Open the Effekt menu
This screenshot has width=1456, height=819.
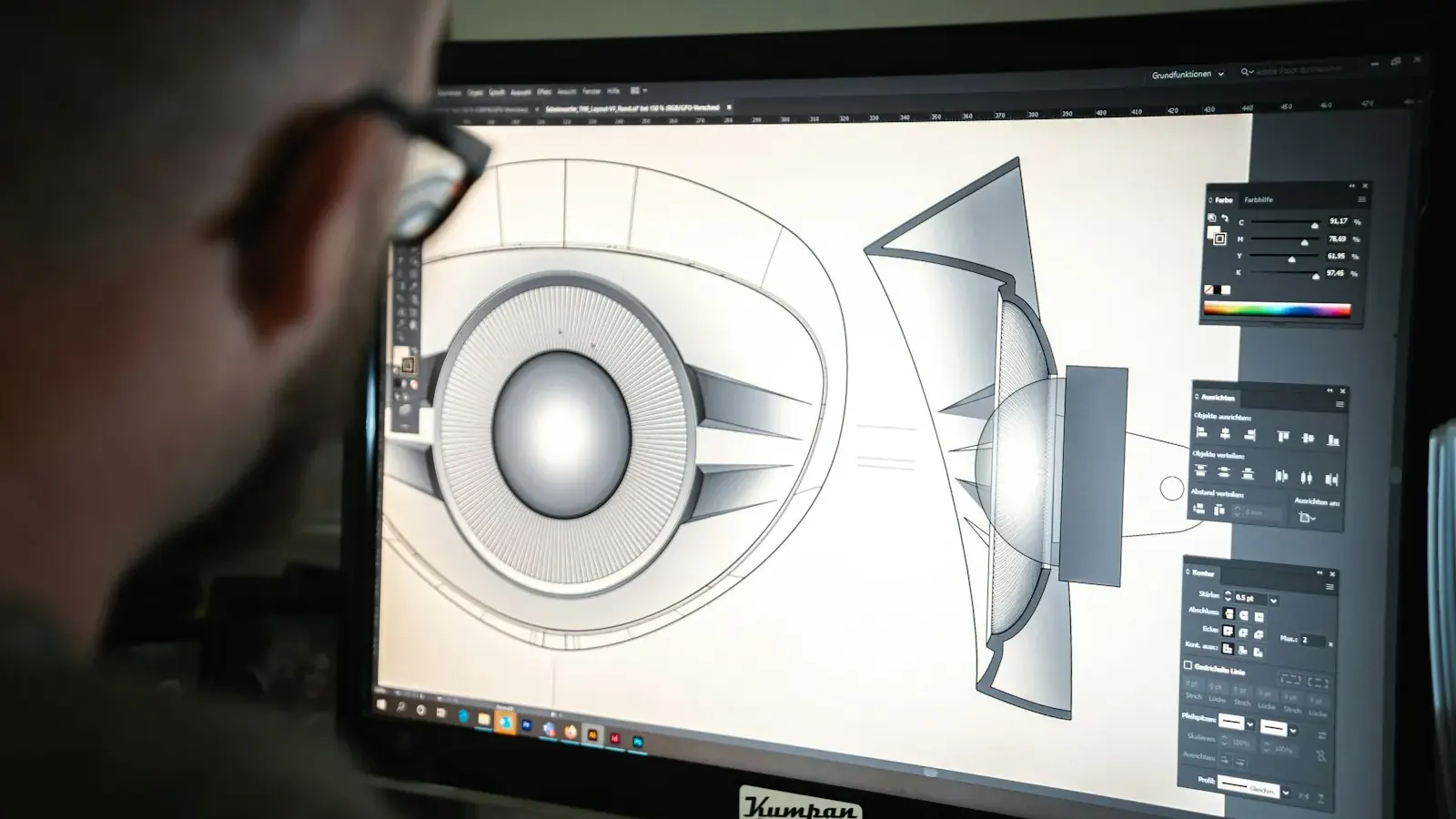544,92
